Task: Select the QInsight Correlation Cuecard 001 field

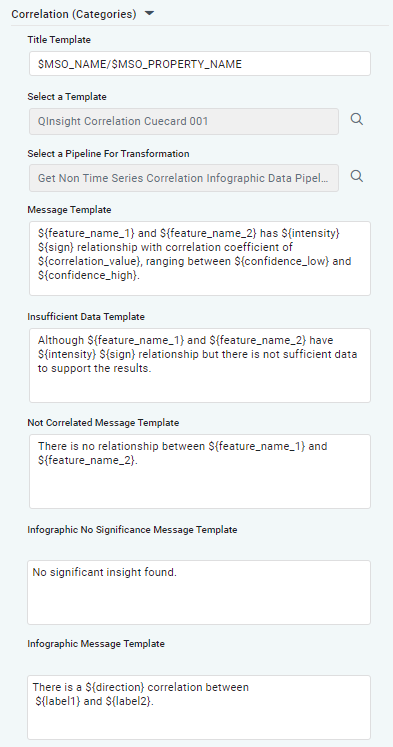Action: point(184,121)
